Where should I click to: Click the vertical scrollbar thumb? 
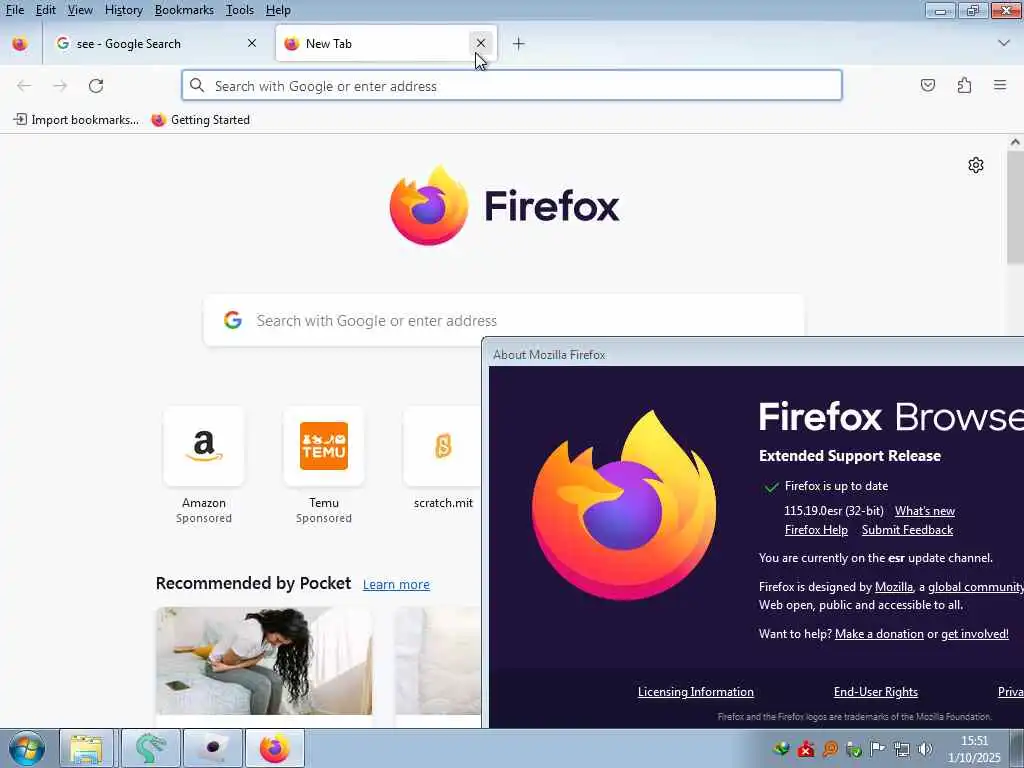1015,207
